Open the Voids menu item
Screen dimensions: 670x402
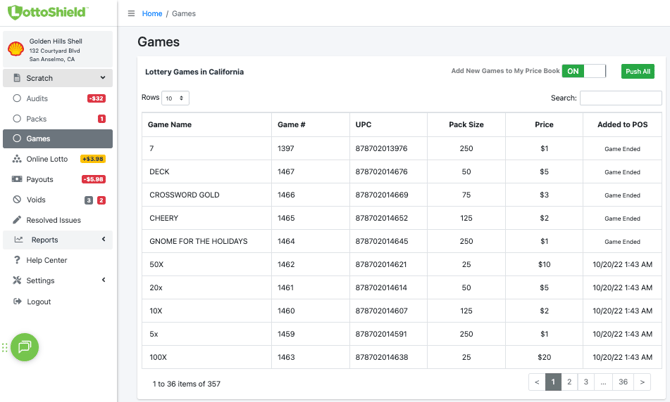58,200
